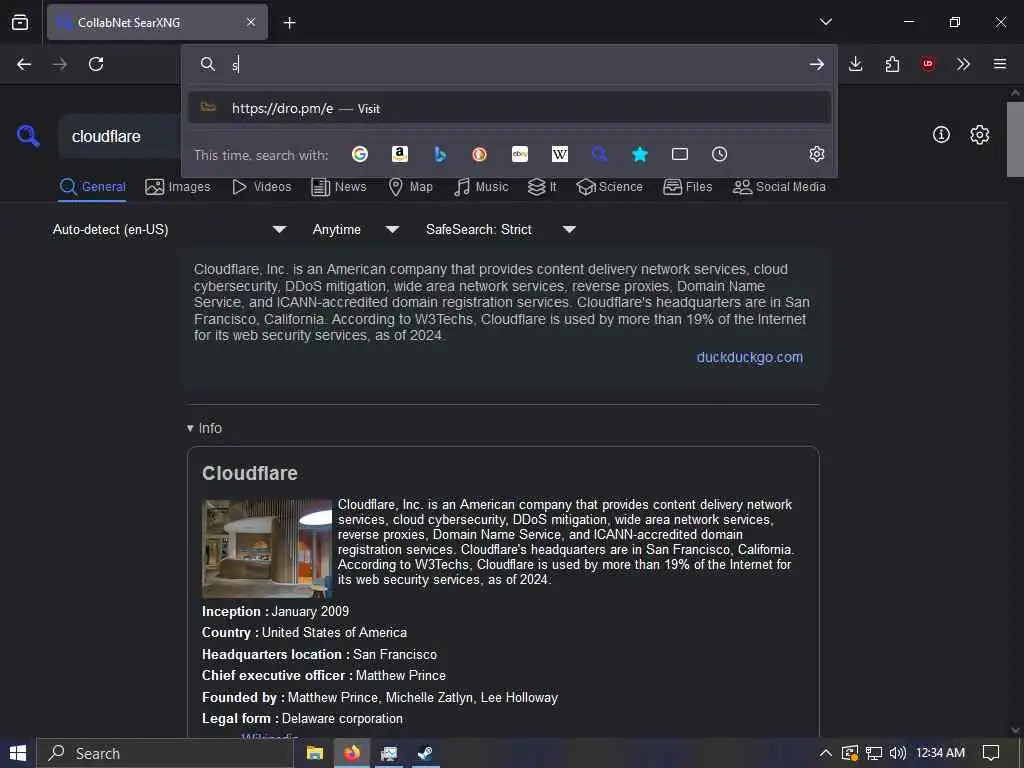The height and width of the screenshot is (768, 1024).
Task: Go back one page
Action: tap(24, 64)
